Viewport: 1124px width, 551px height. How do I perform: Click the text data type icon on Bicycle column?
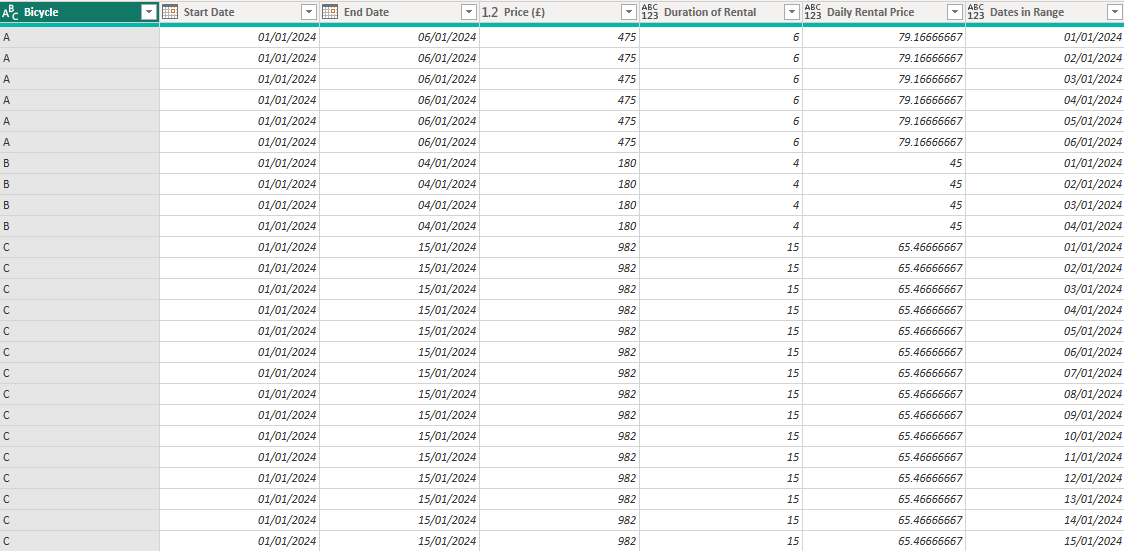(10, 12)
